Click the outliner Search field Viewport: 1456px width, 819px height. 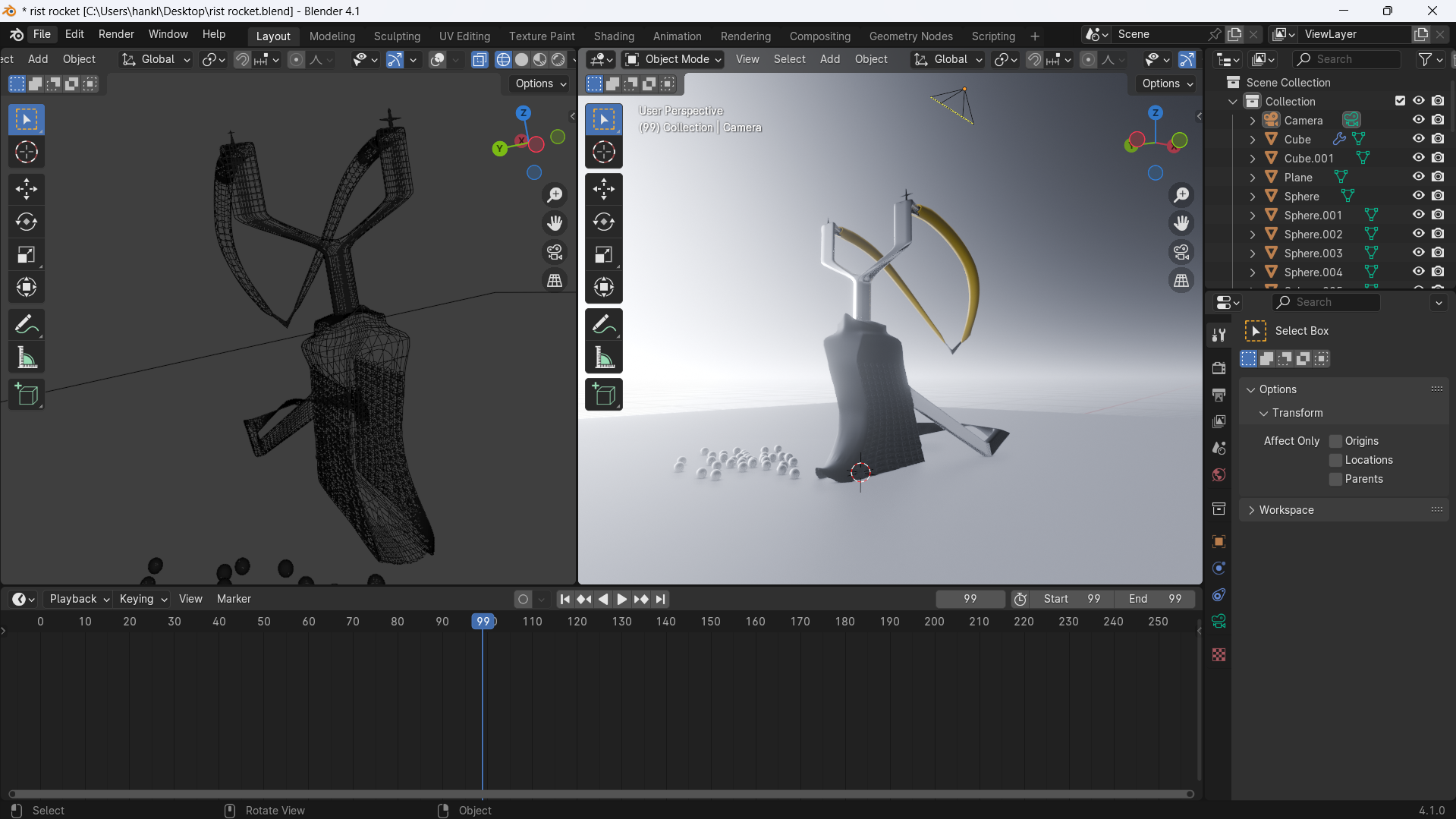point(1347,59)
